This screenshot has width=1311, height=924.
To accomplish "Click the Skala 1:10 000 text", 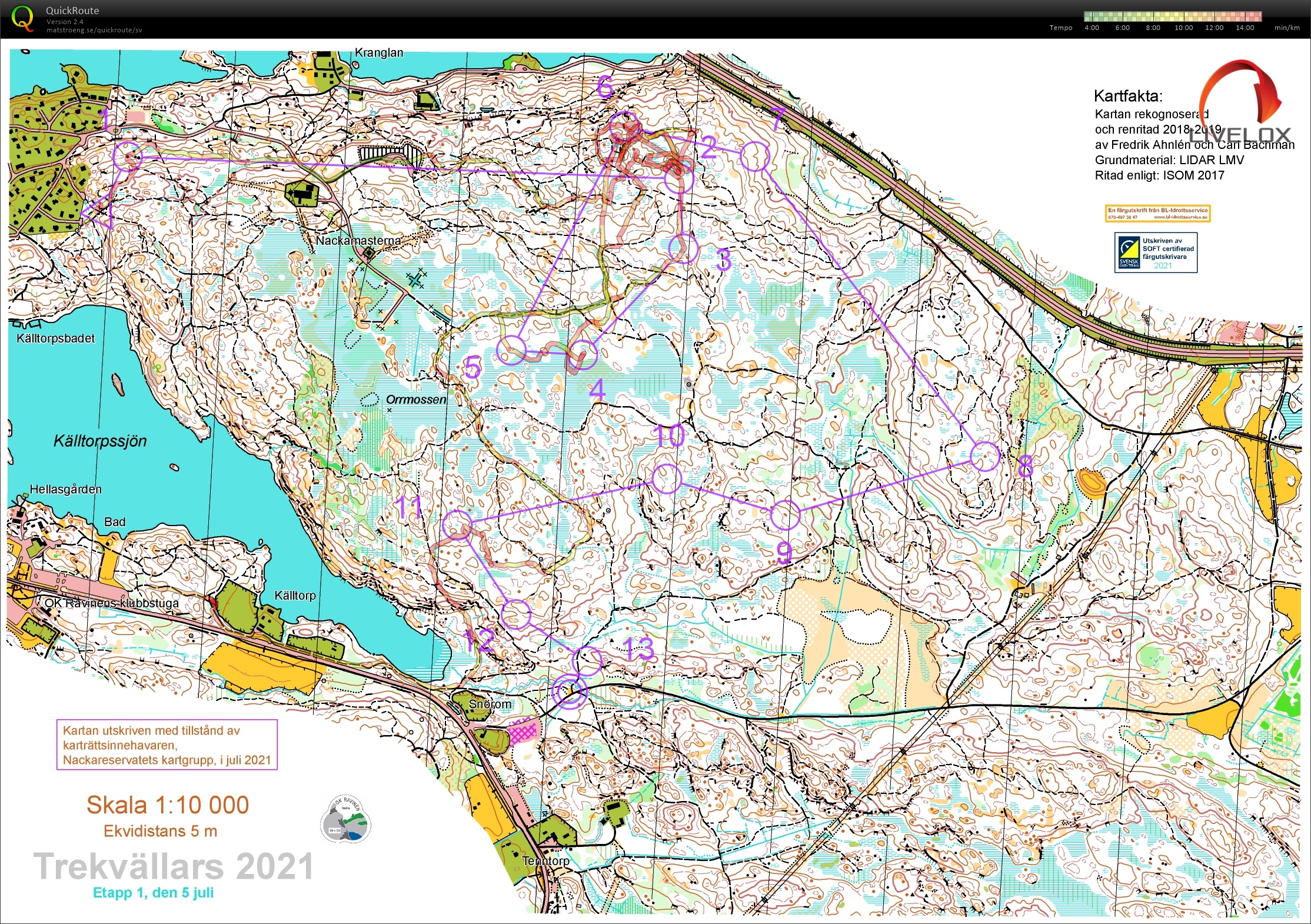I will click(x=168, y=805).
